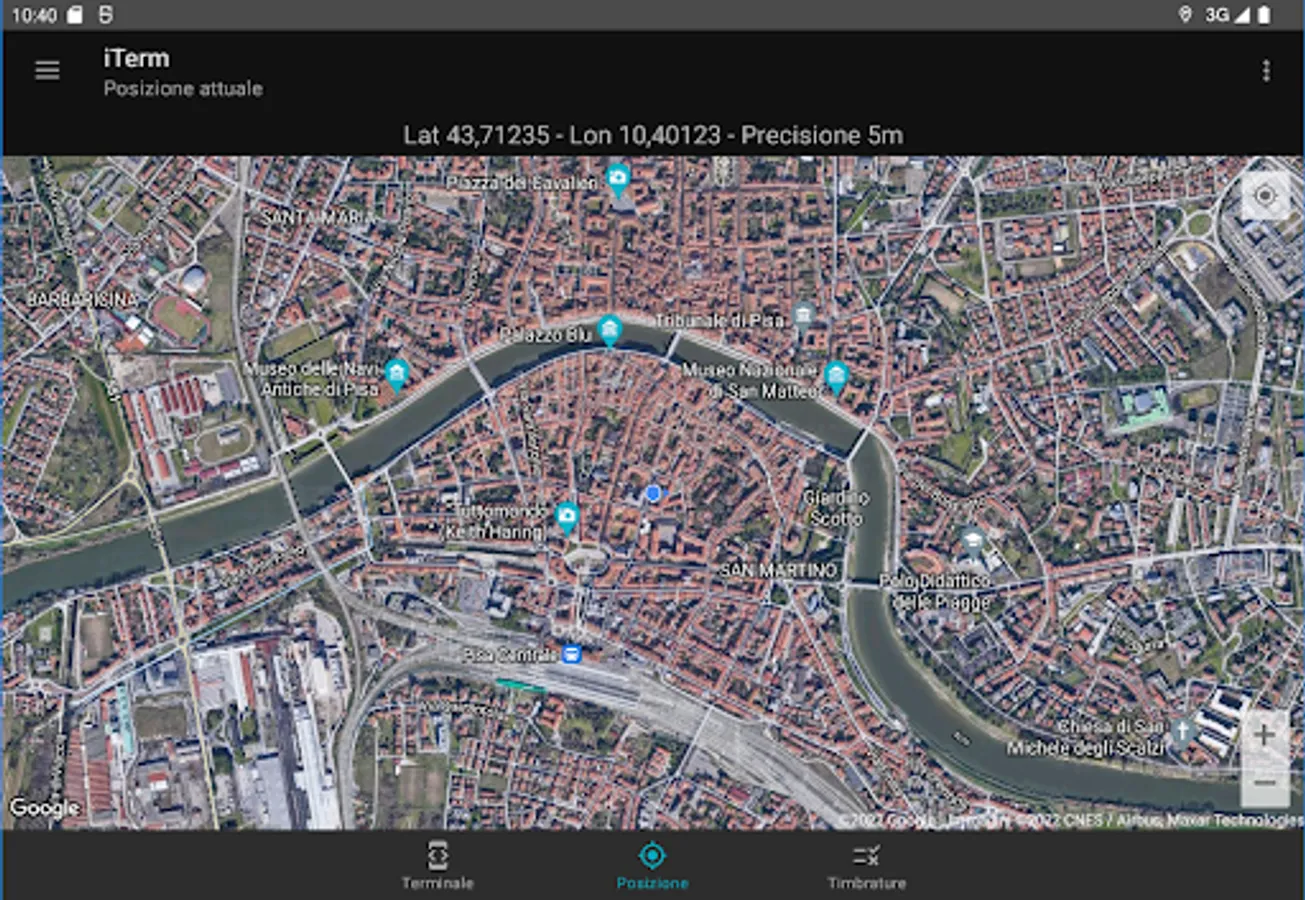Tap the Tuttomondo Keith Haring camera marker
Image resolution: width=1305 pixels, height=900 pixels.
point(567,518)
